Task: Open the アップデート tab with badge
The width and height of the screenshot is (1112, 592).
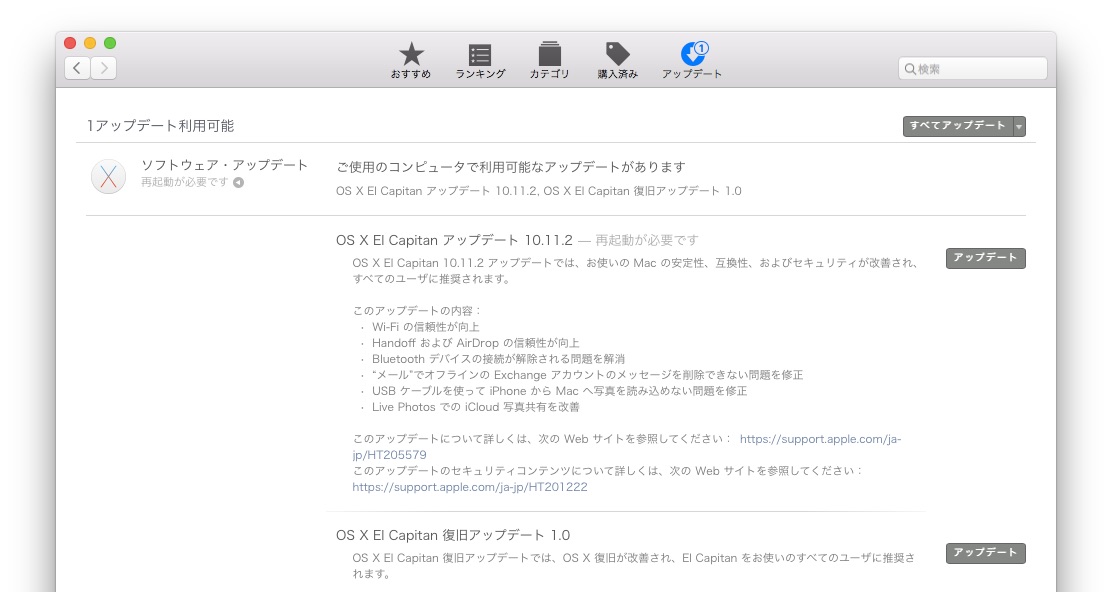Action: point(691,60)
